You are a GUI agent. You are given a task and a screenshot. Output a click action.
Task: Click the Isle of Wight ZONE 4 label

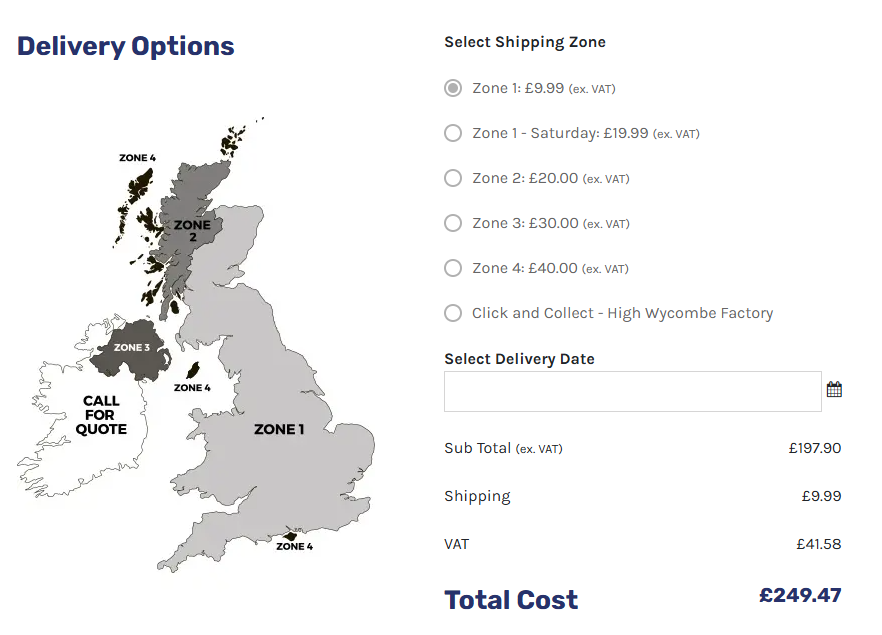click(294, 546)
